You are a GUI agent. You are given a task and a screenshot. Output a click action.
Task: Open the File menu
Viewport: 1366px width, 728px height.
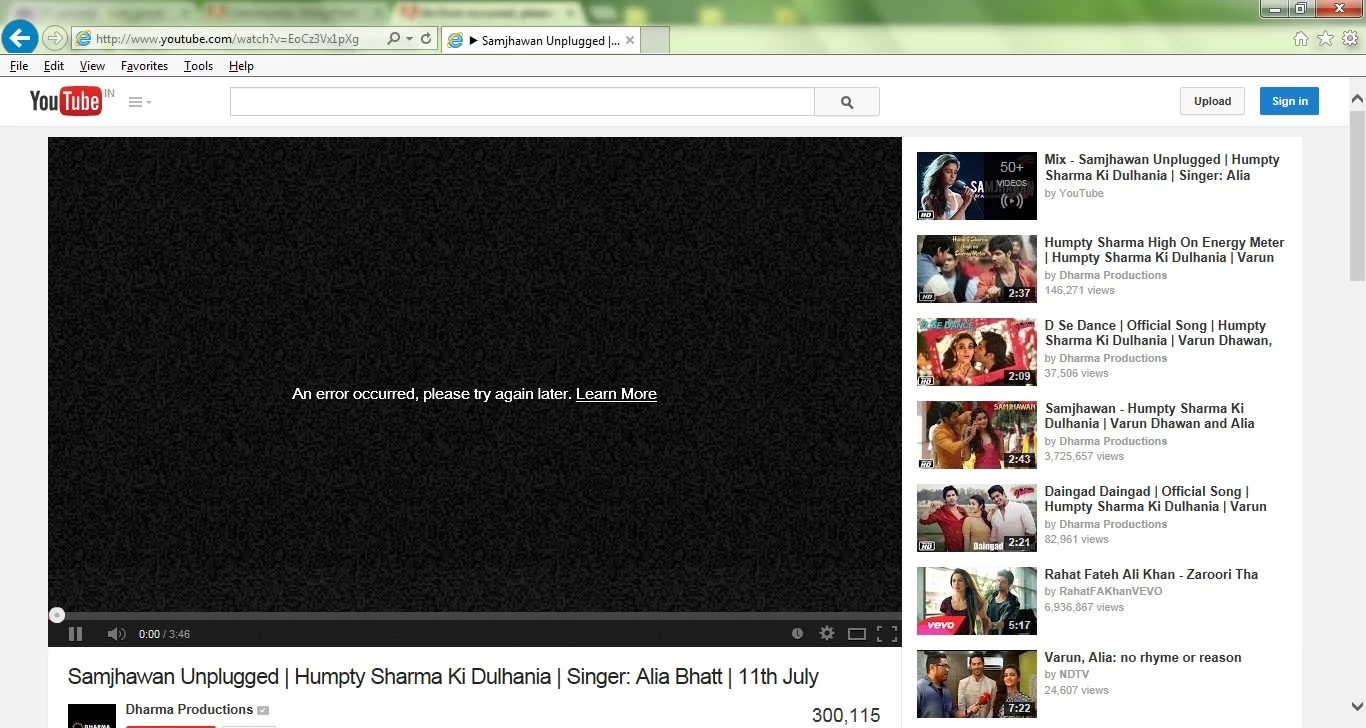coord(19,66)
